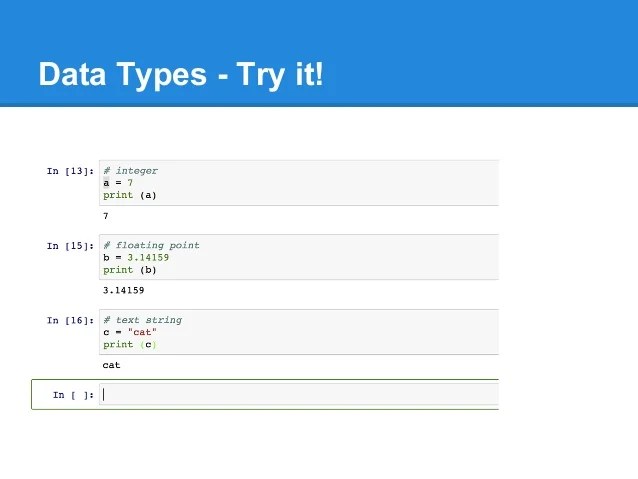
Task: Click the "a = 7" assignment line
Action: pyautogui.click(x=118, y=183)
